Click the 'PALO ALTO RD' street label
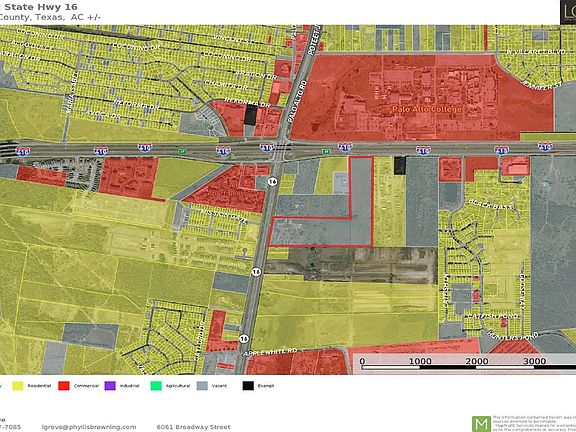Viewport: 576px width, 432px height. 297,102
